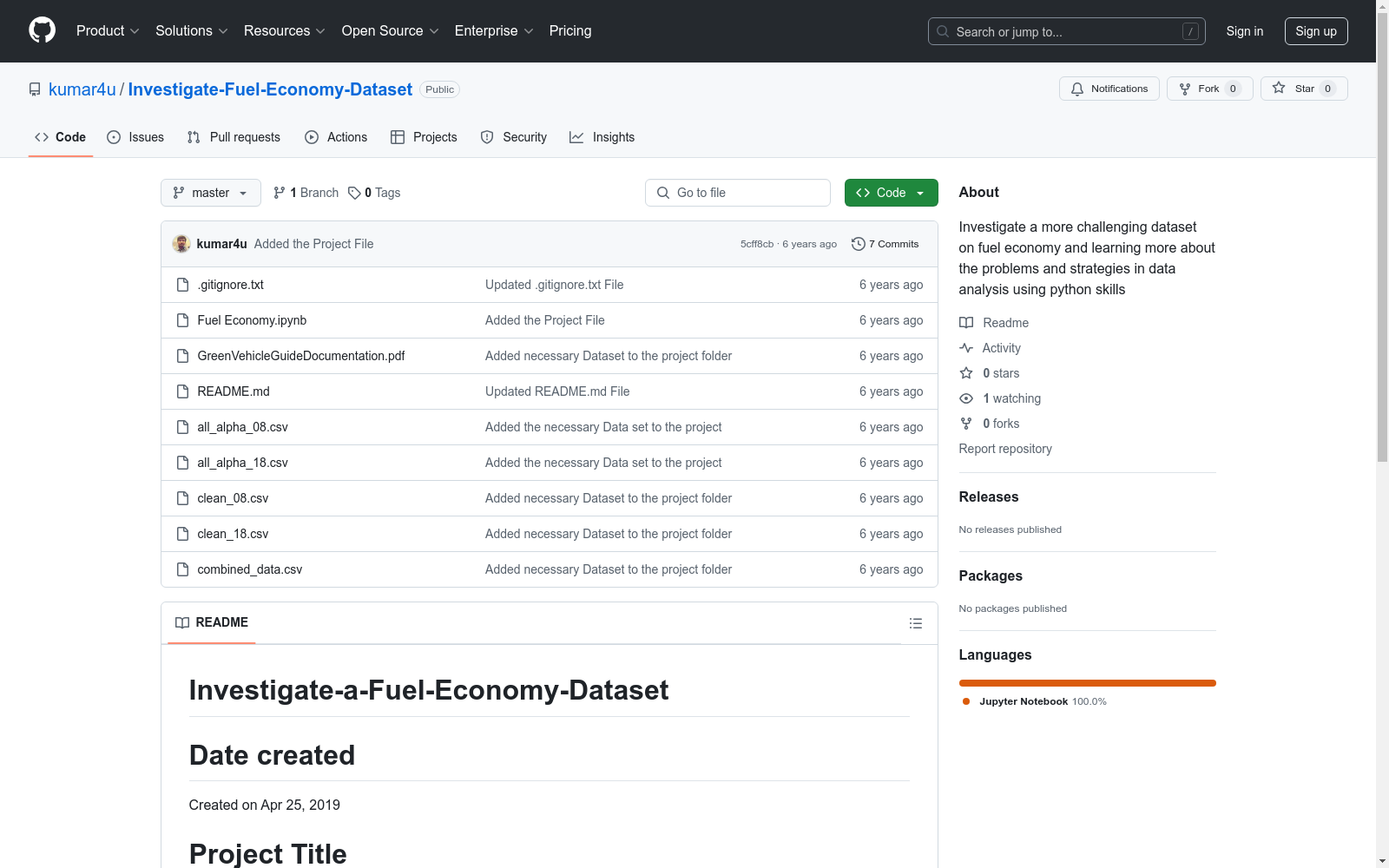Switch to the Code tab
Image resolution: width=1389 pixels, height=868 pixels.
coord(61,137)
